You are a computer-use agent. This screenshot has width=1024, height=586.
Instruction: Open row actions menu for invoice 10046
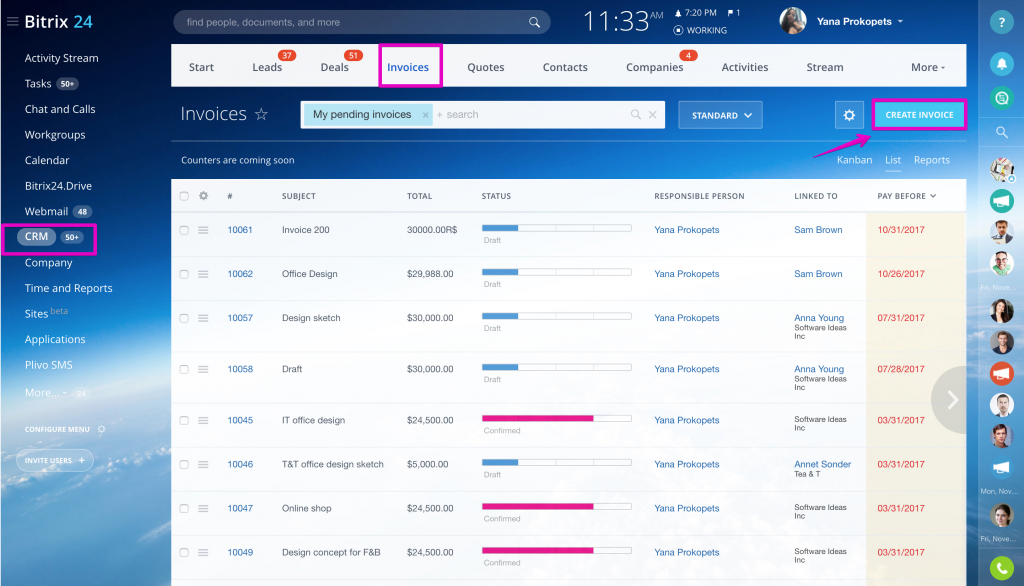pyautogui.click(x=203, y=464)
